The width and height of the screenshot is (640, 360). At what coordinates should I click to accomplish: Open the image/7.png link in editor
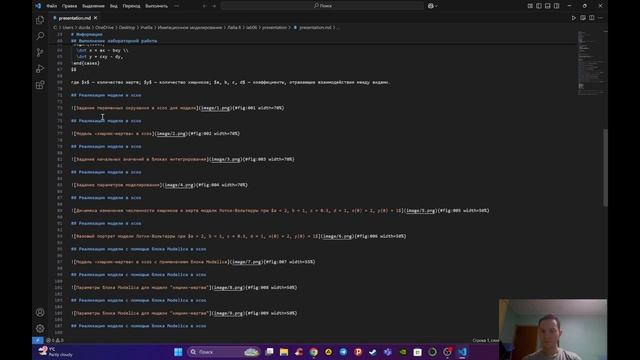(247, 262)
